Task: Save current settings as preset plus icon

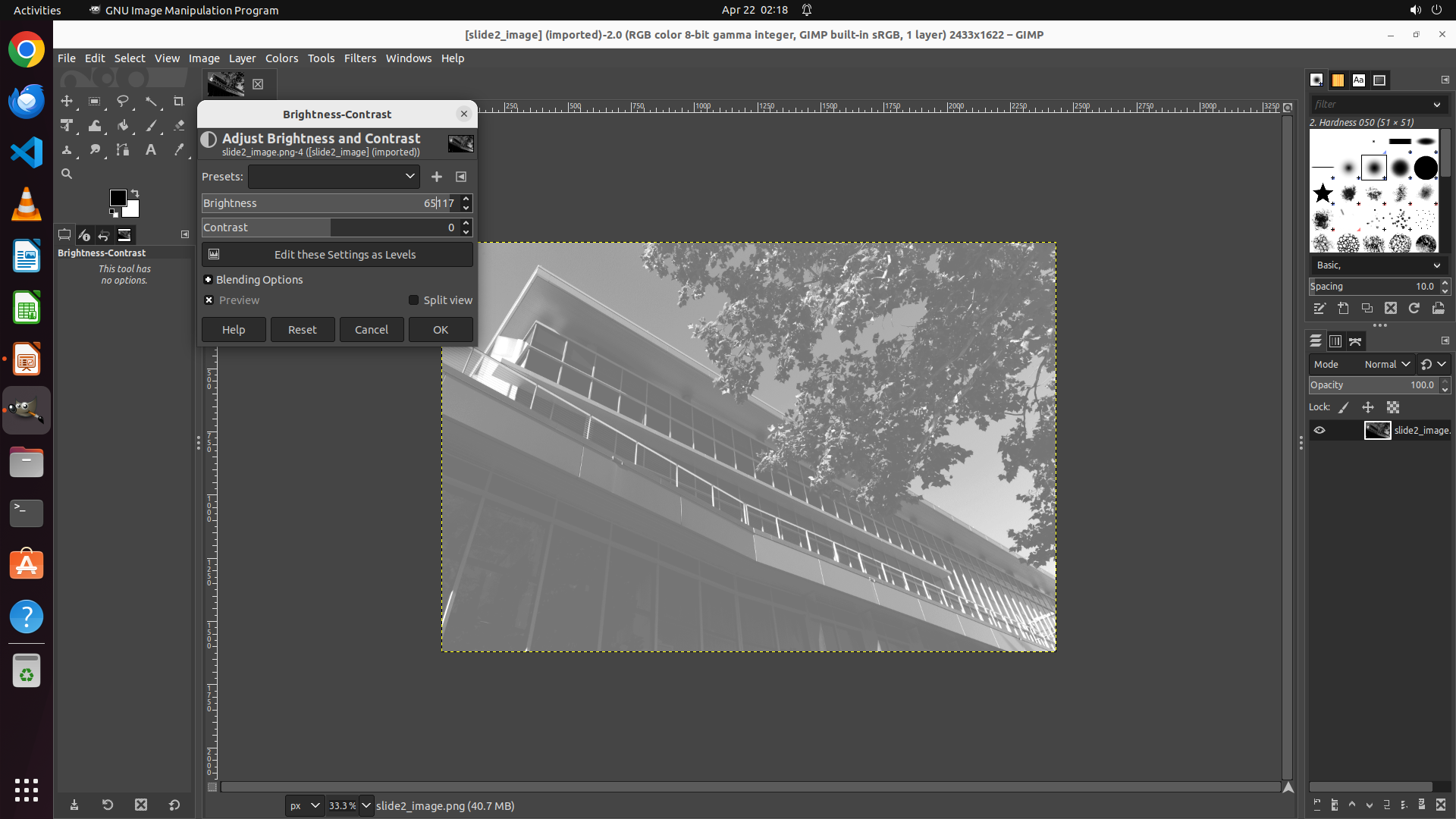Action: point(437,177)
